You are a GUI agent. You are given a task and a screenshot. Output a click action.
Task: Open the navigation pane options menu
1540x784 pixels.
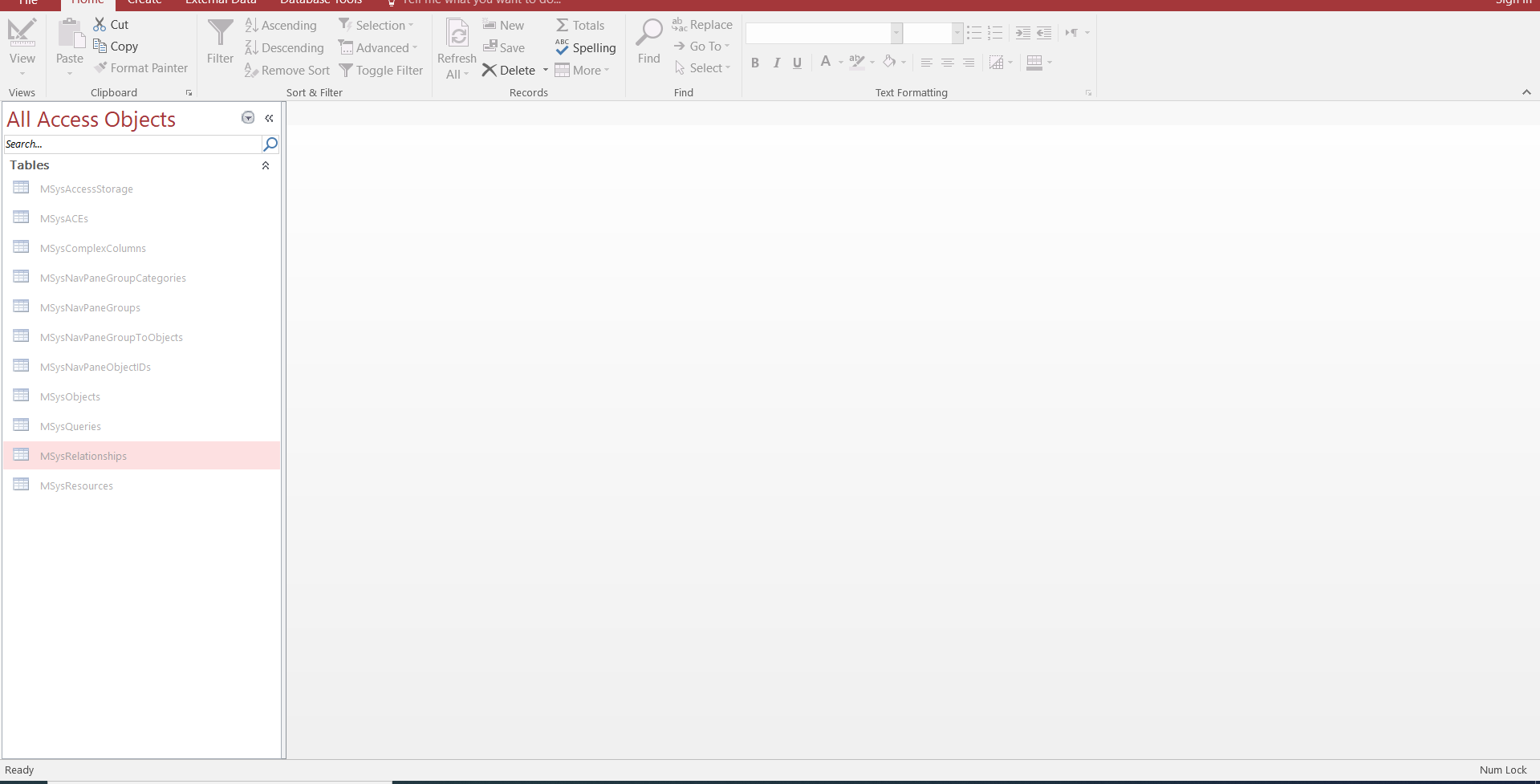pos(248,118)
